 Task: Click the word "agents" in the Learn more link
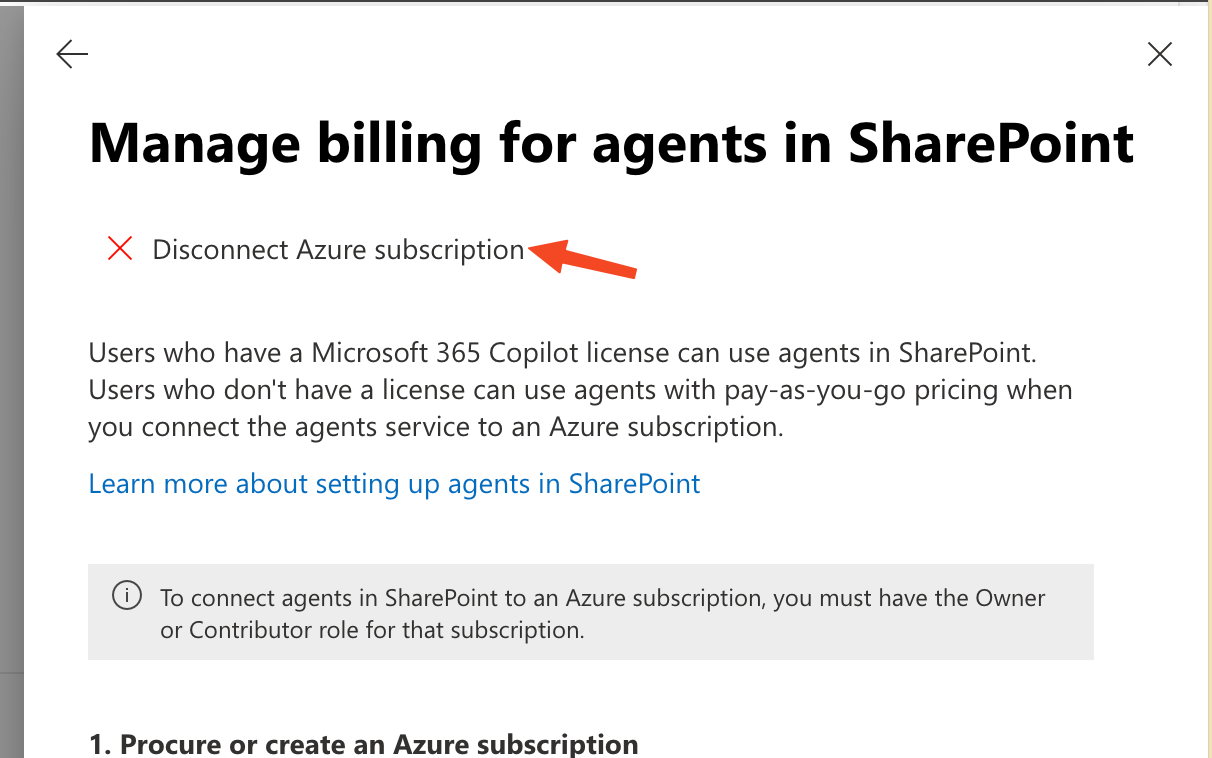pos(490,484)
